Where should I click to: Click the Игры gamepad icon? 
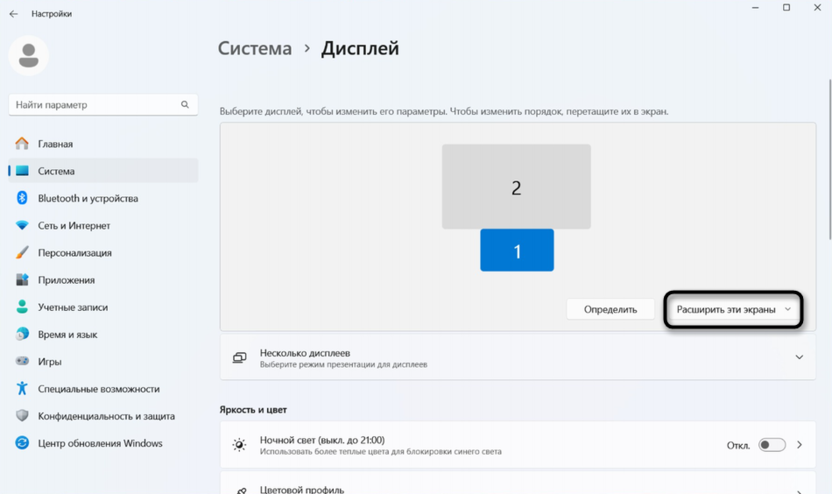pyautogui.click(x=22, y=361)
